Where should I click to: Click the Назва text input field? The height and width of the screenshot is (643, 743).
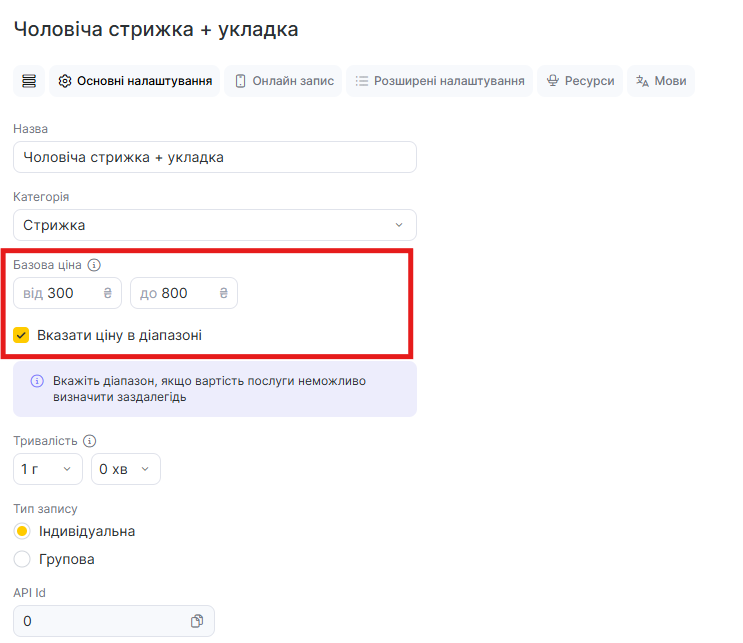point(215,157)
